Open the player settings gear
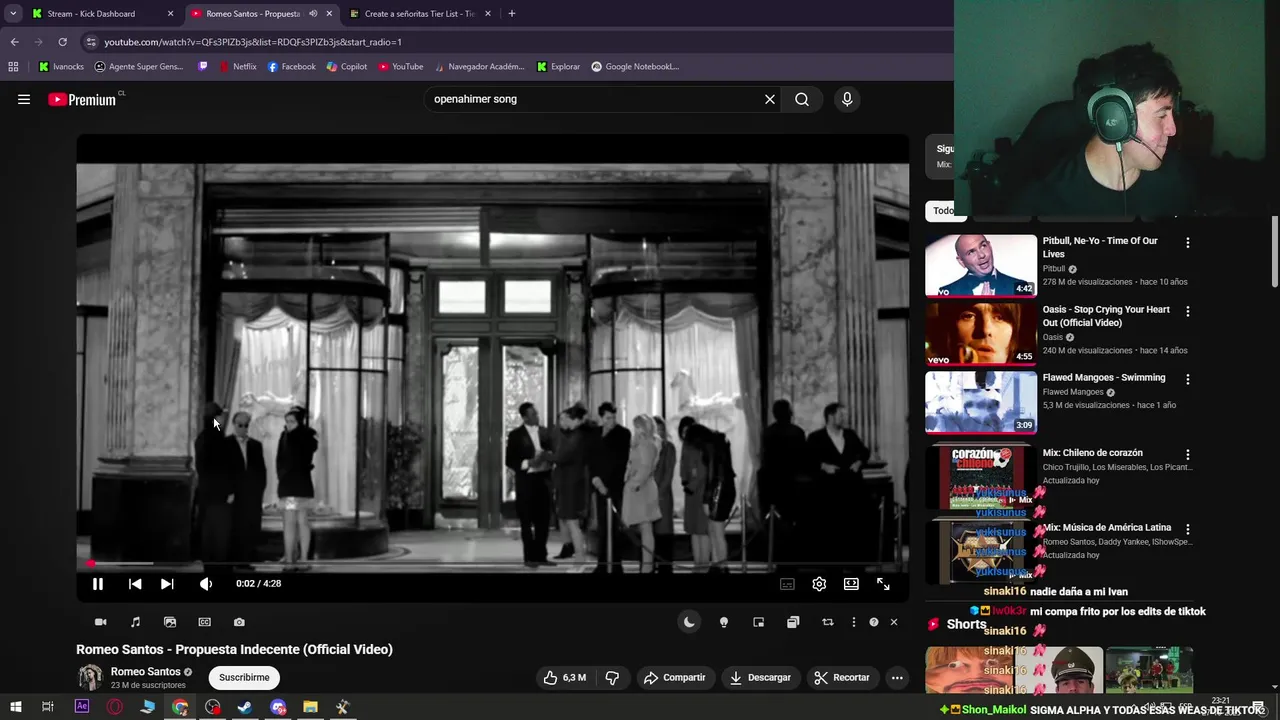The image size is (1280, 720). tap(819, 584)
